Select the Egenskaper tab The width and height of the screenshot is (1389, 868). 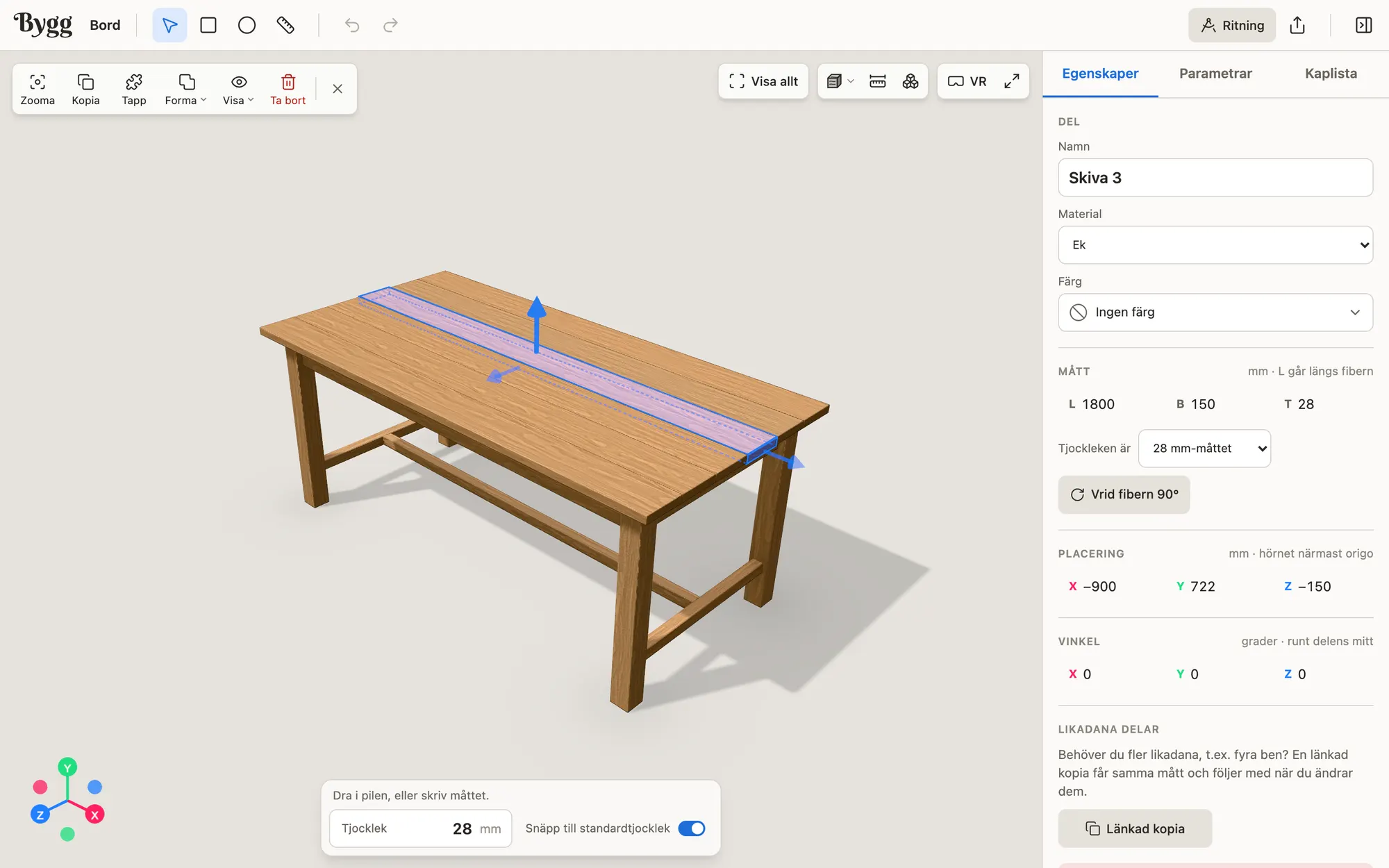click(1100, 74)
